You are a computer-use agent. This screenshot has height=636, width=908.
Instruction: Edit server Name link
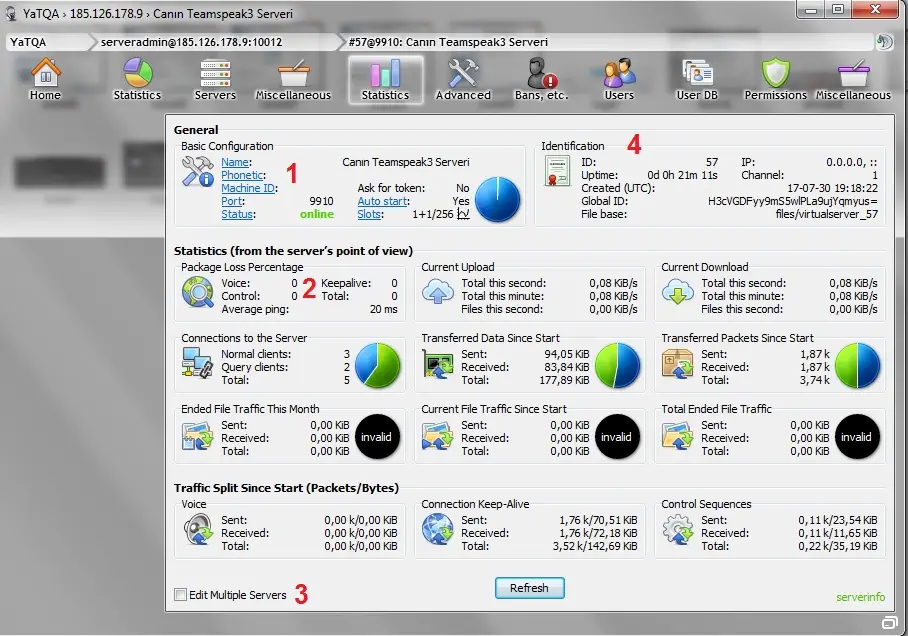235,162
